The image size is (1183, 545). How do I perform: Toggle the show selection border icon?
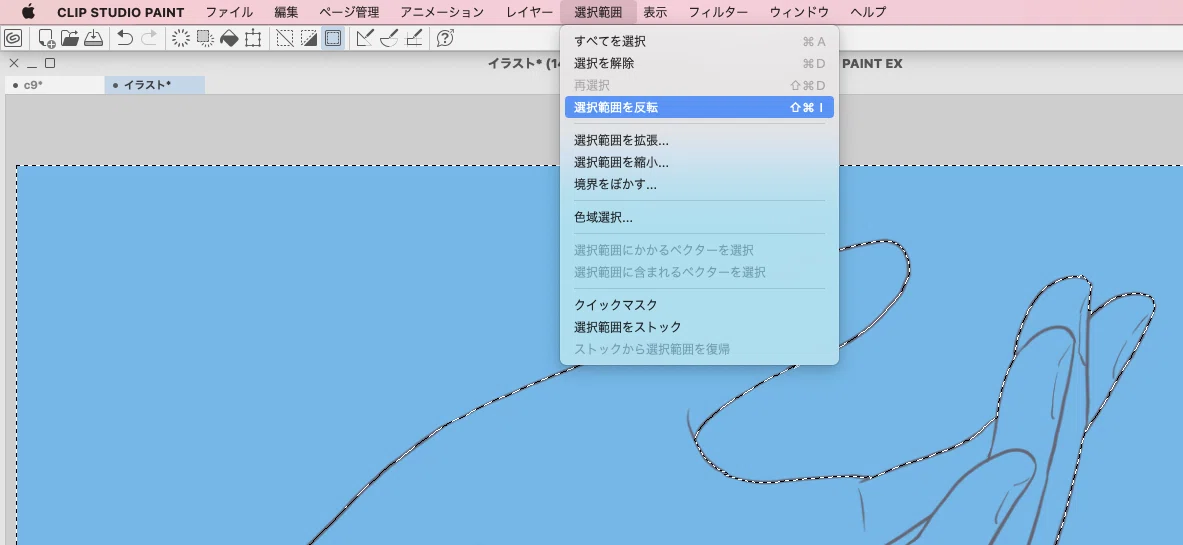(x=333, y=38)
